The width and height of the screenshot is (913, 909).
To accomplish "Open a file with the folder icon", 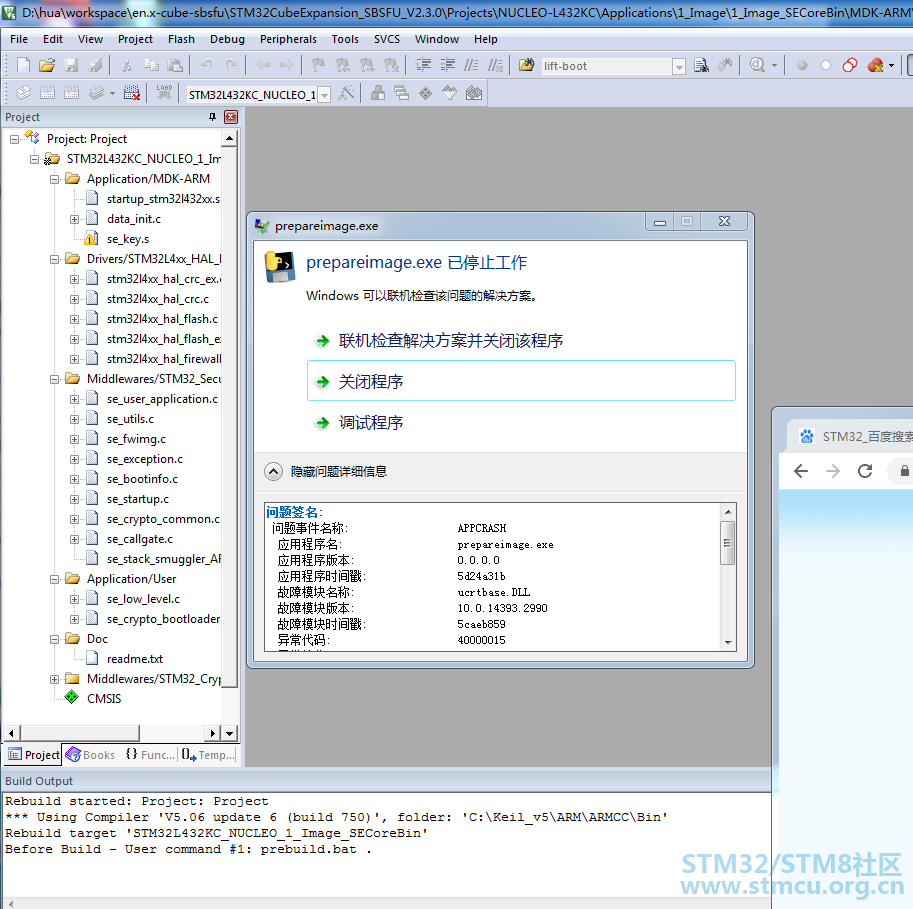I will pos(47,65).
